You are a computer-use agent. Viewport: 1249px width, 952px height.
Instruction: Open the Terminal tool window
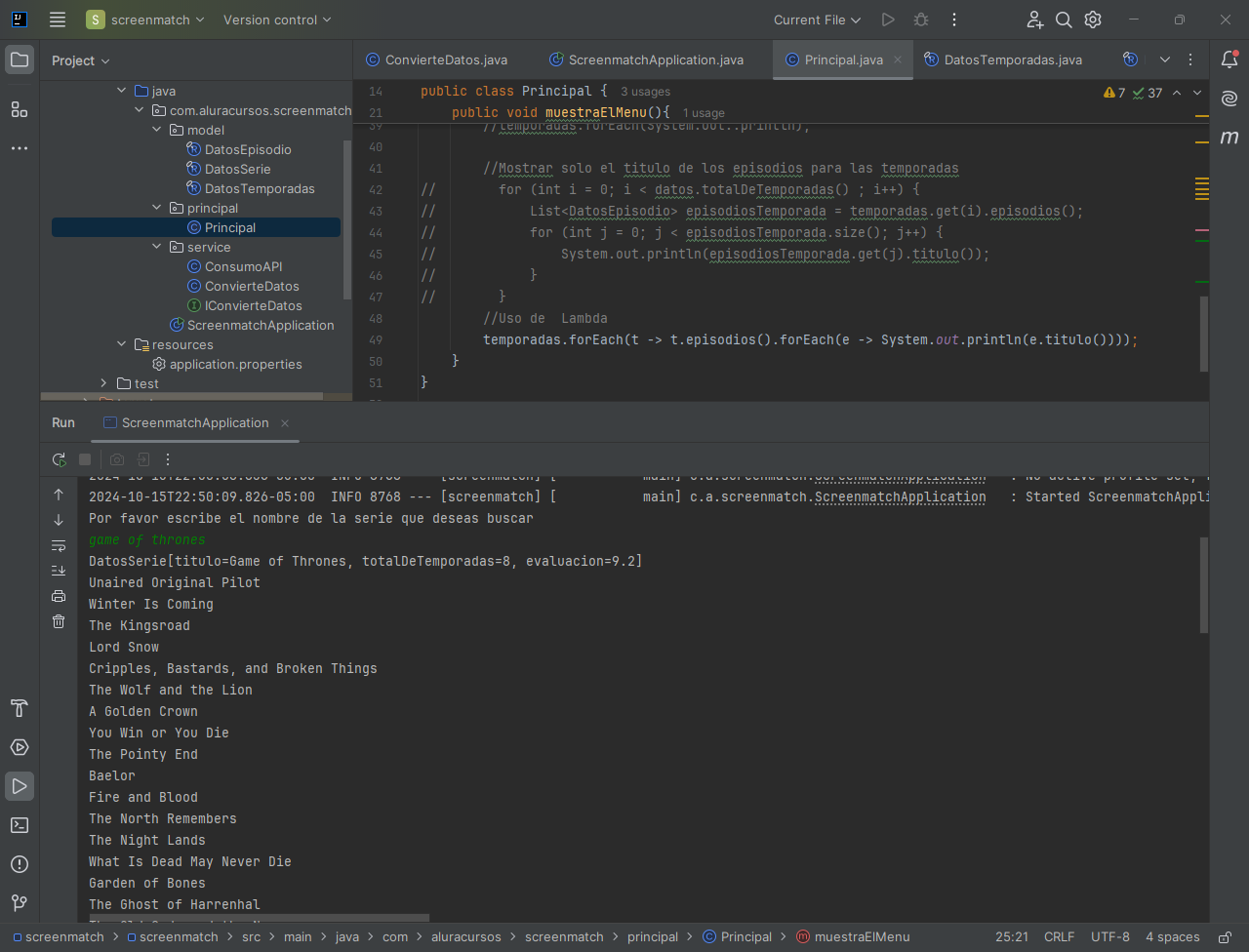click(20, 825)
